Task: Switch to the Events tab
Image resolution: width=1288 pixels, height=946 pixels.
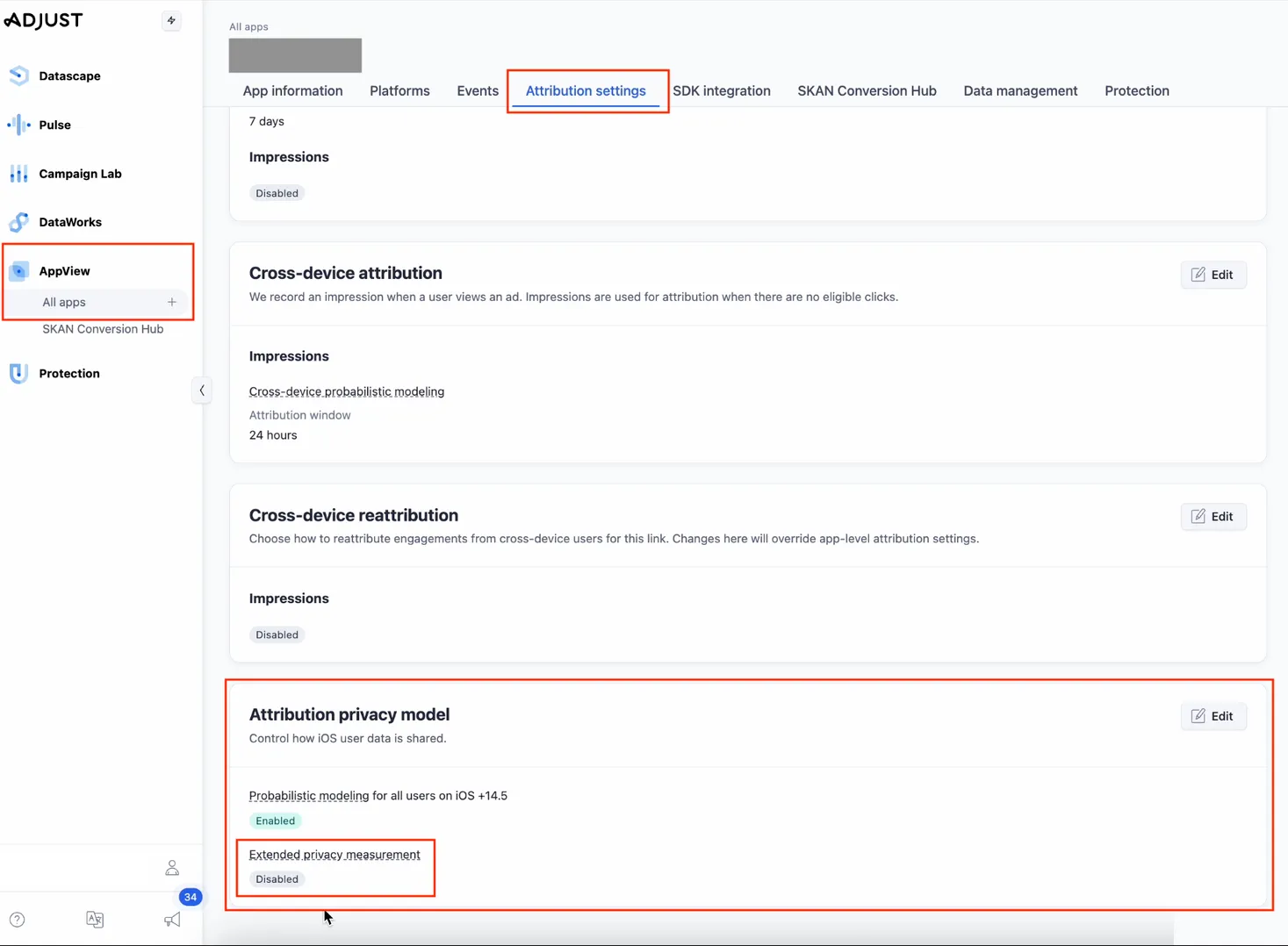Action: (x=477, y=90)
